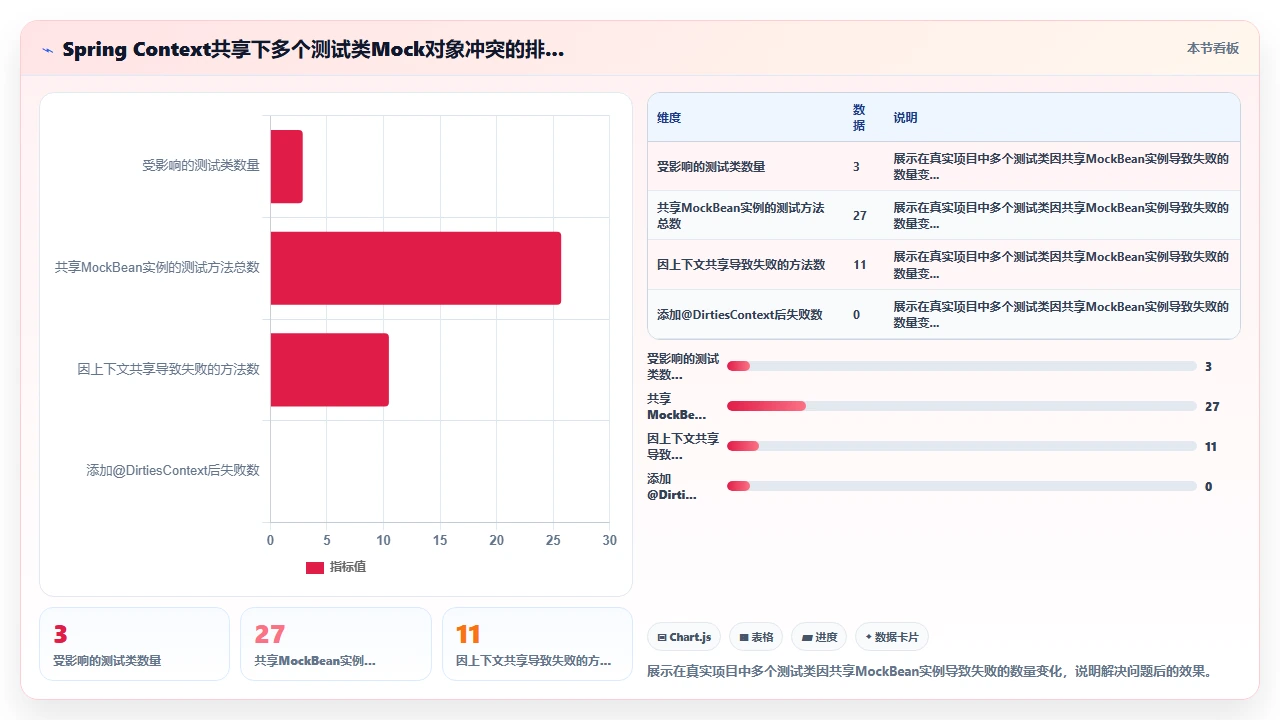The height and width of the screenshot is (720, 1280).
Task: Select the 进度 tag chip
Action: pyautogui.click(x=819, y=637)
